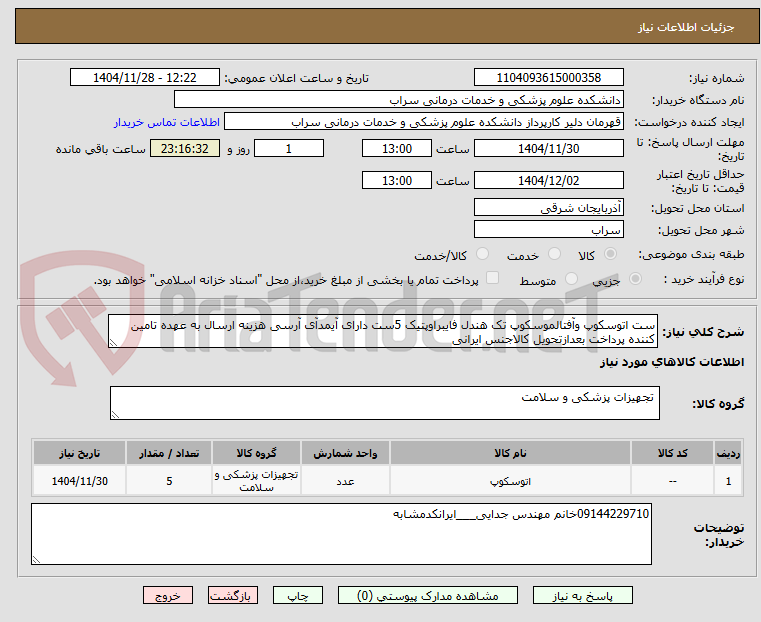The height and width of the screenshot is (622, 761).
Task: Click the نام کالا column header
Action: click(x=510, y=453)
